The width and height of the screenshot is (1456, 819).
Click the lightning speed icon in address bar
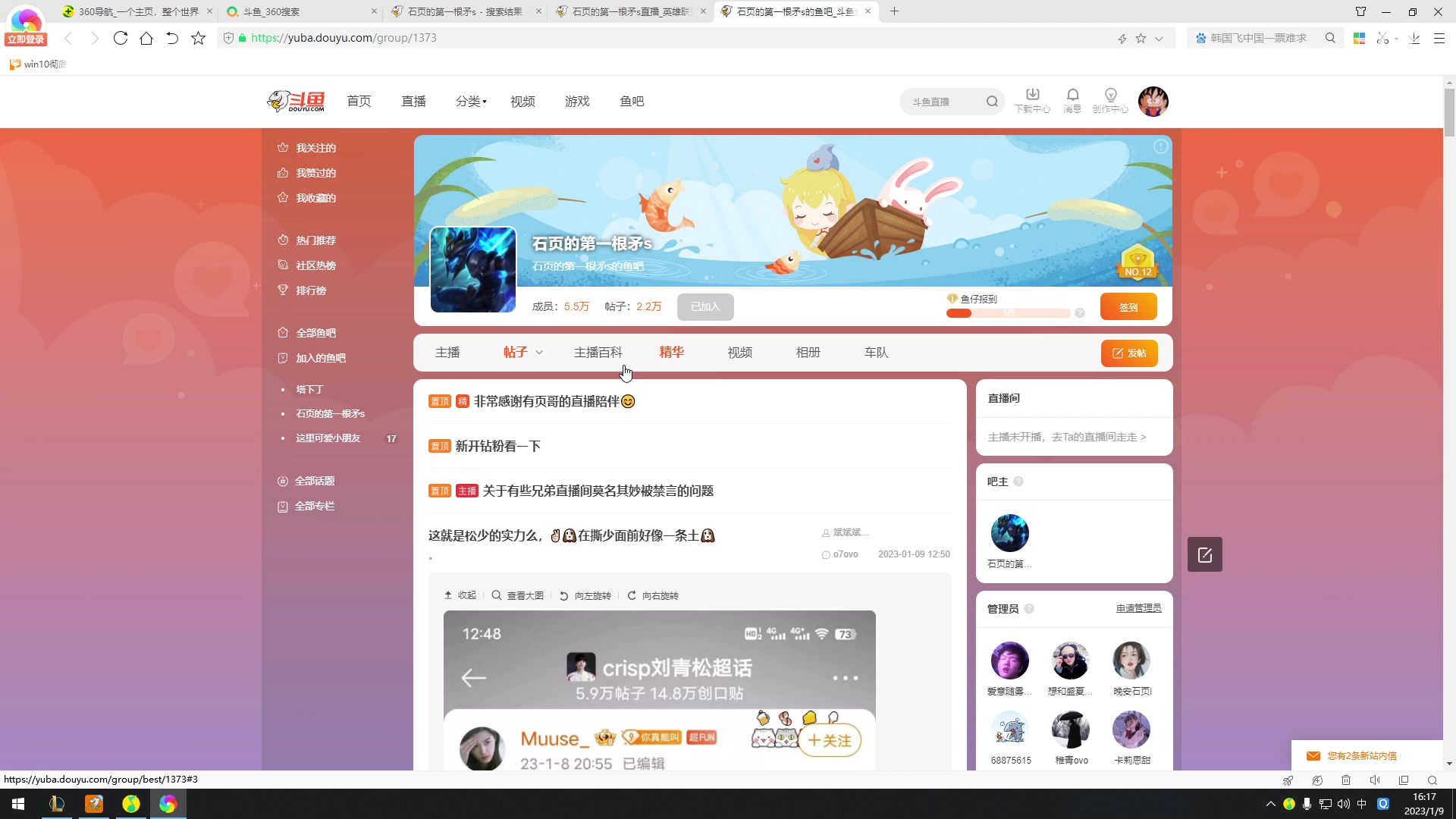[x=1122, y=39]
